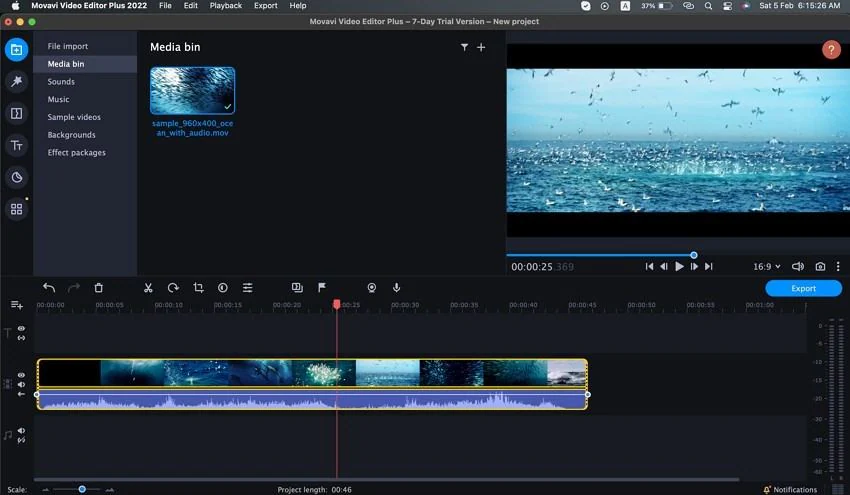
Task: Open the Transitions panel in sidebar
Action: [17, 114]
